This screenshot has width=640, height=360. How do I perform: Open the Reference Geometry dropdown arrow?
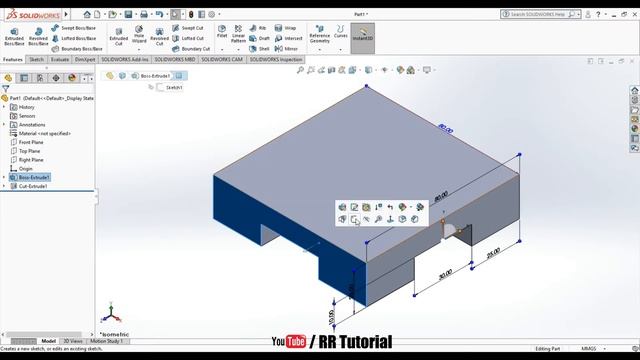coord(320,50)
